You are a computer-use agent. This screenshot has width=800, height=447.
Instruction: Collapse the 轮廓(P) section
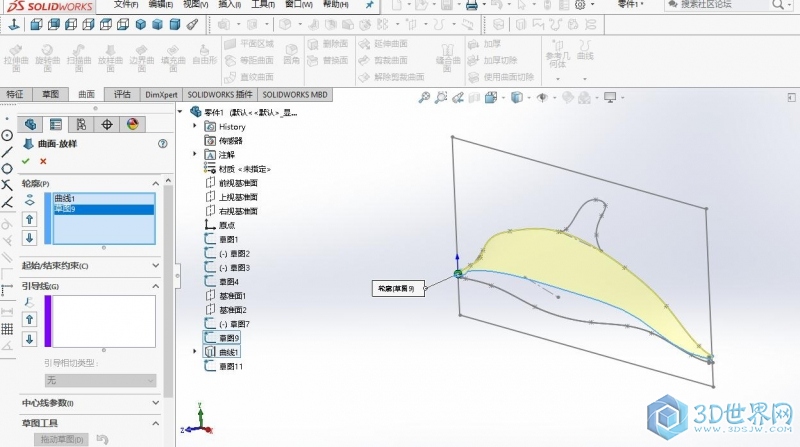pos(155,184)
